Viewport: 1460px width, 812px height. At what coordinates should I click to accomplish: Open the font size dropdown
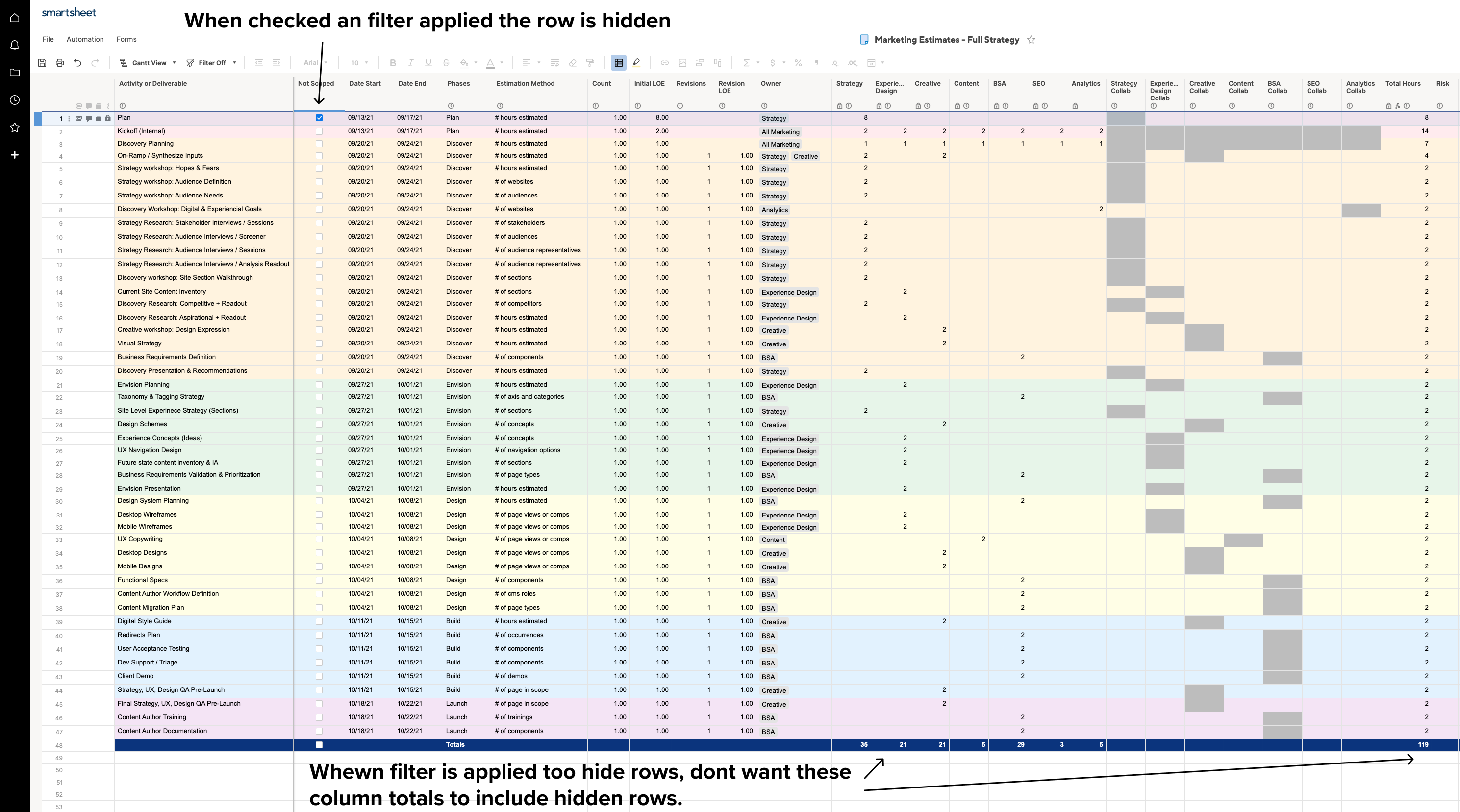point(358,63)
